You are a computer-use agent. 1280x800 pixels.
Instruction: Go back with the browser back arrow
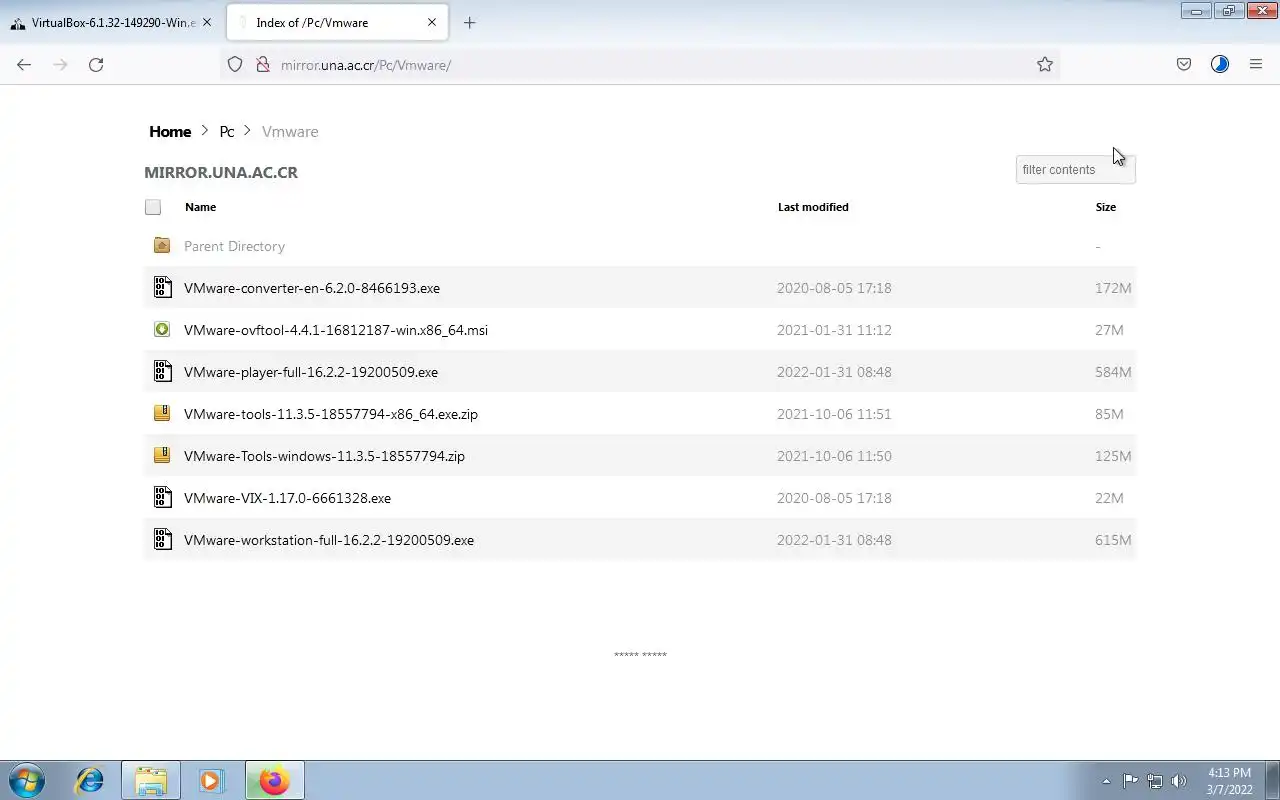(x=24, y=64)
